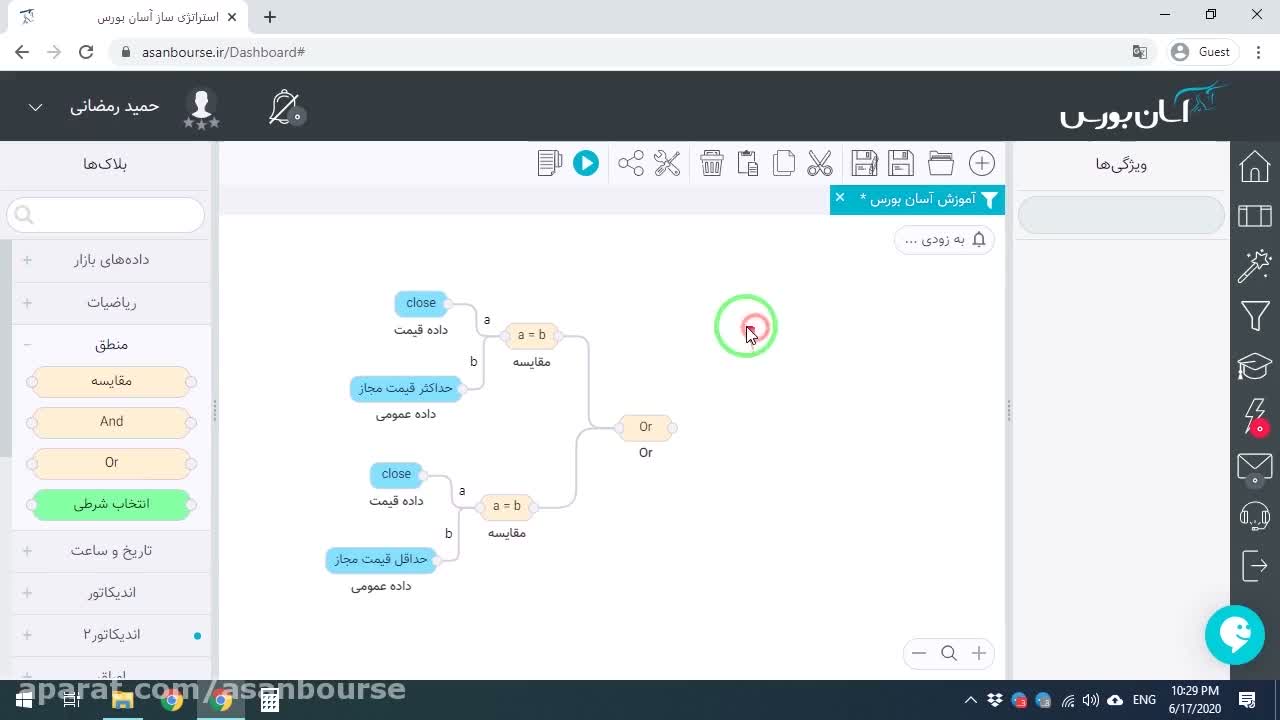
Task: Click the trash delete icon in toolbar
Action: [712, 163]
